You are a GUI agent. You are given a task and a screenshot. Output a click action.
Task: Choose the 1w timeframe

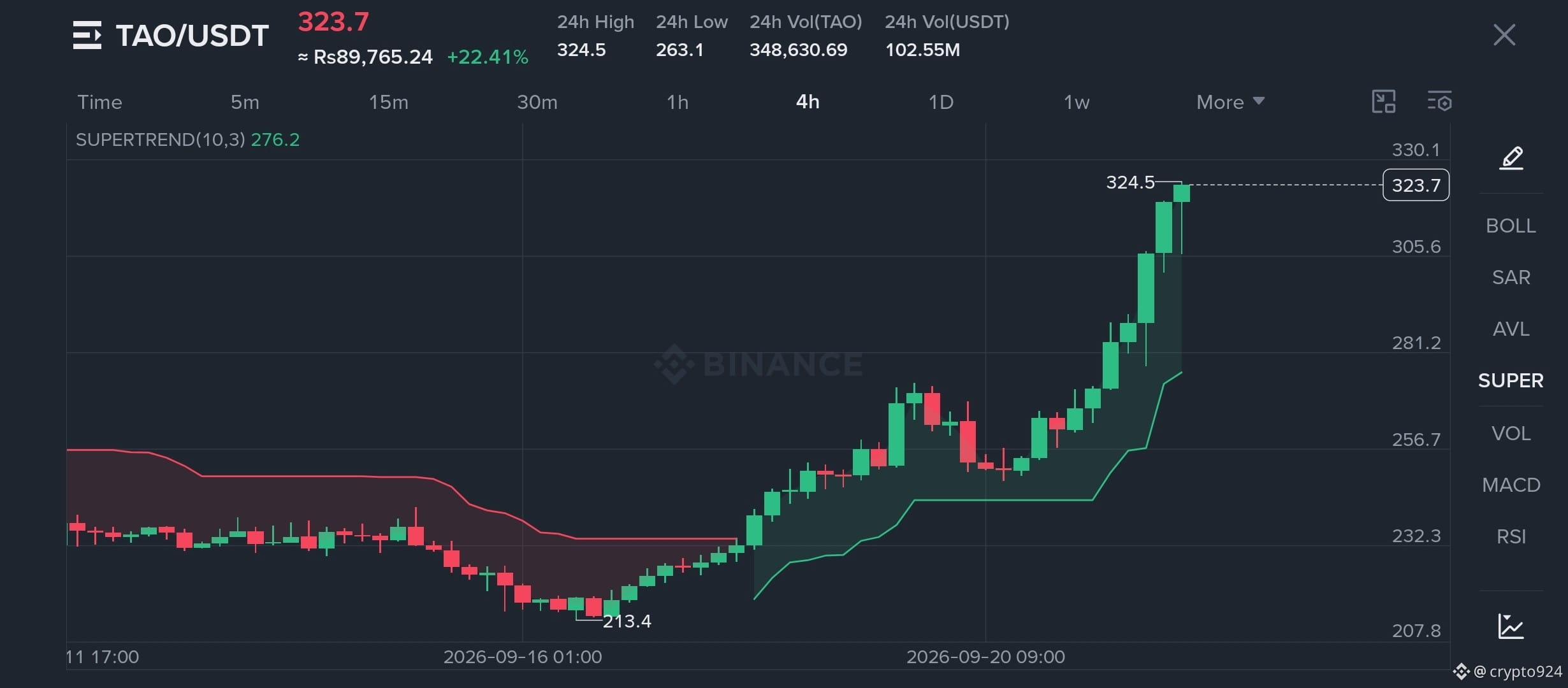click(x=1077, y=102)
